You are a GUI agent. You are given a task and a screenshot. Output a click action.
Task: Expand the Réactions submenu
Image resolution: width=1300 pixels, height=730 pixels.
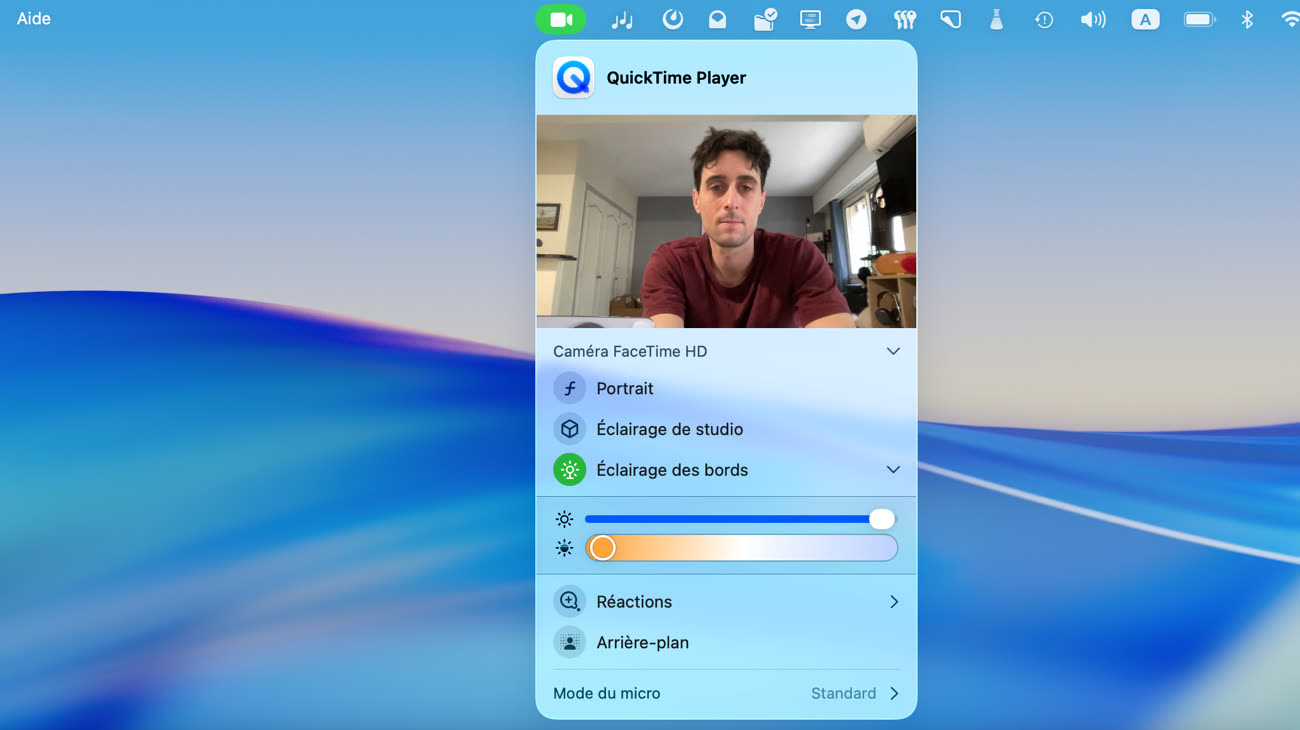coord(893,602)
